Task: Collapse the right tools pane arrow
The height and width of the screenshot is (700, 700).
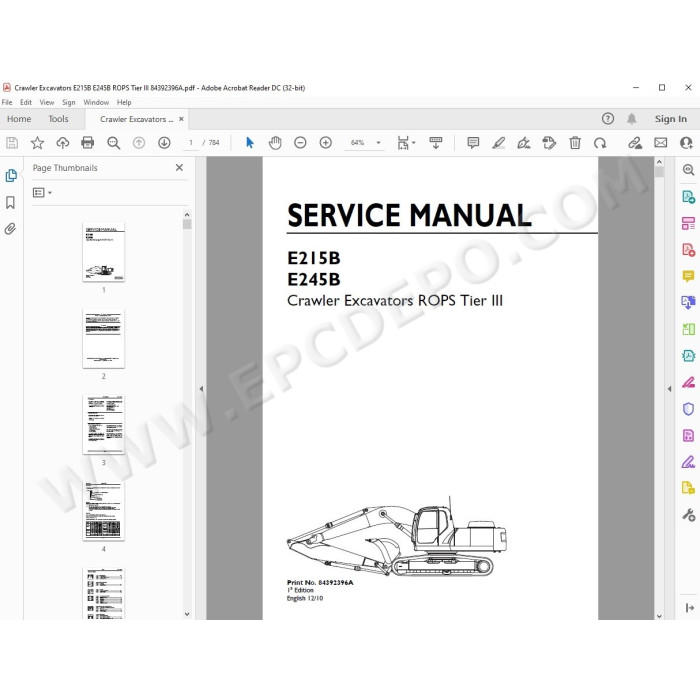Action: 669,389
